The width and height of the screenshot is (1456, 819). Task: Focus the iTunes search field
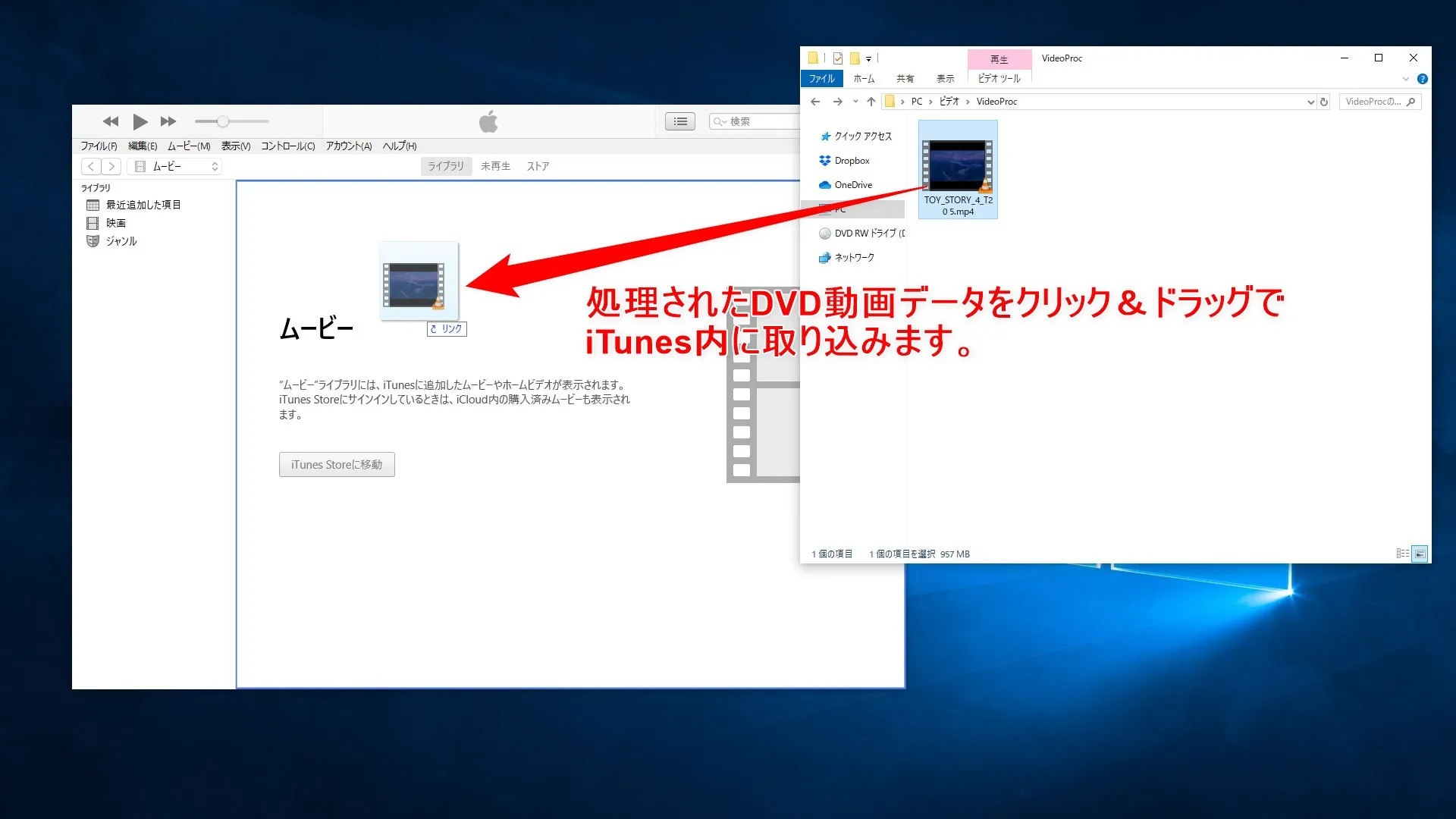(x=755, y=121)
